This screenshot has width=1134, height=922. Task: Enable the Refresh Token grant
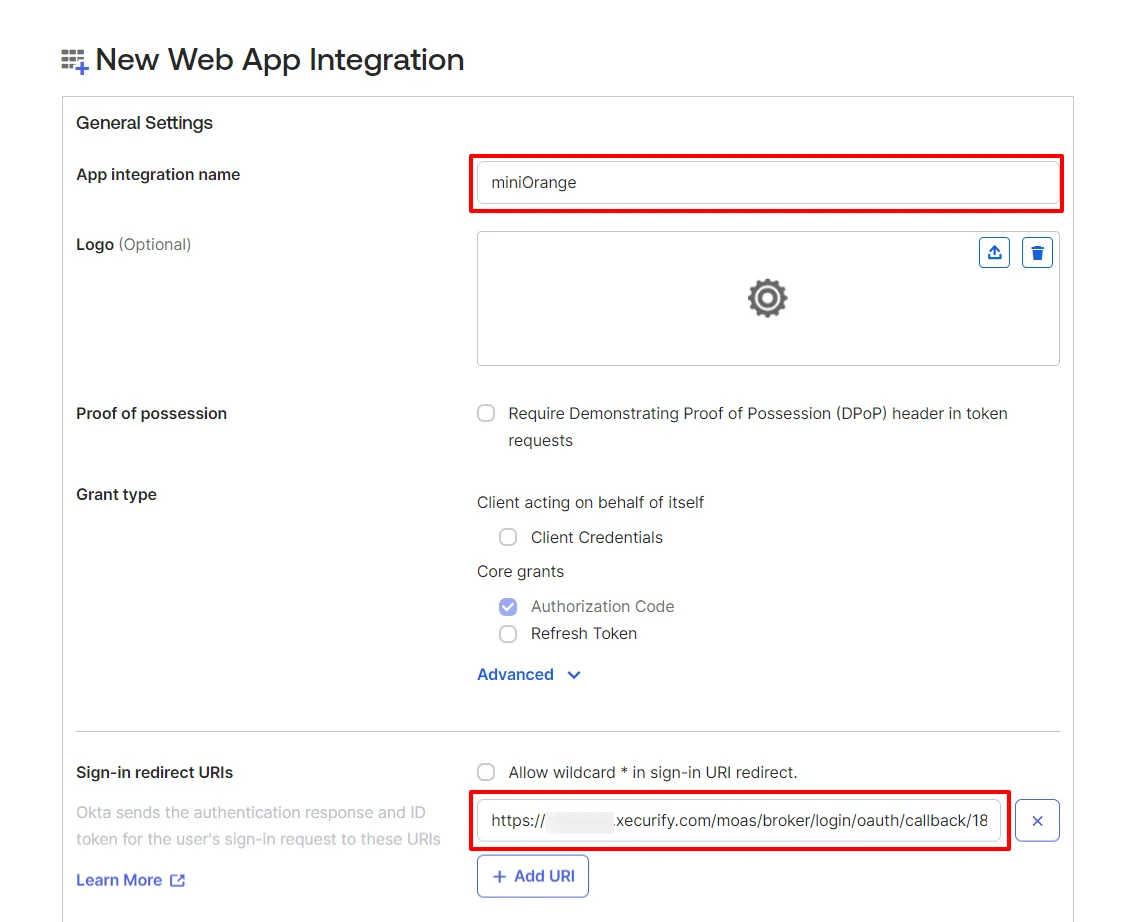click(x=508, y=633)
